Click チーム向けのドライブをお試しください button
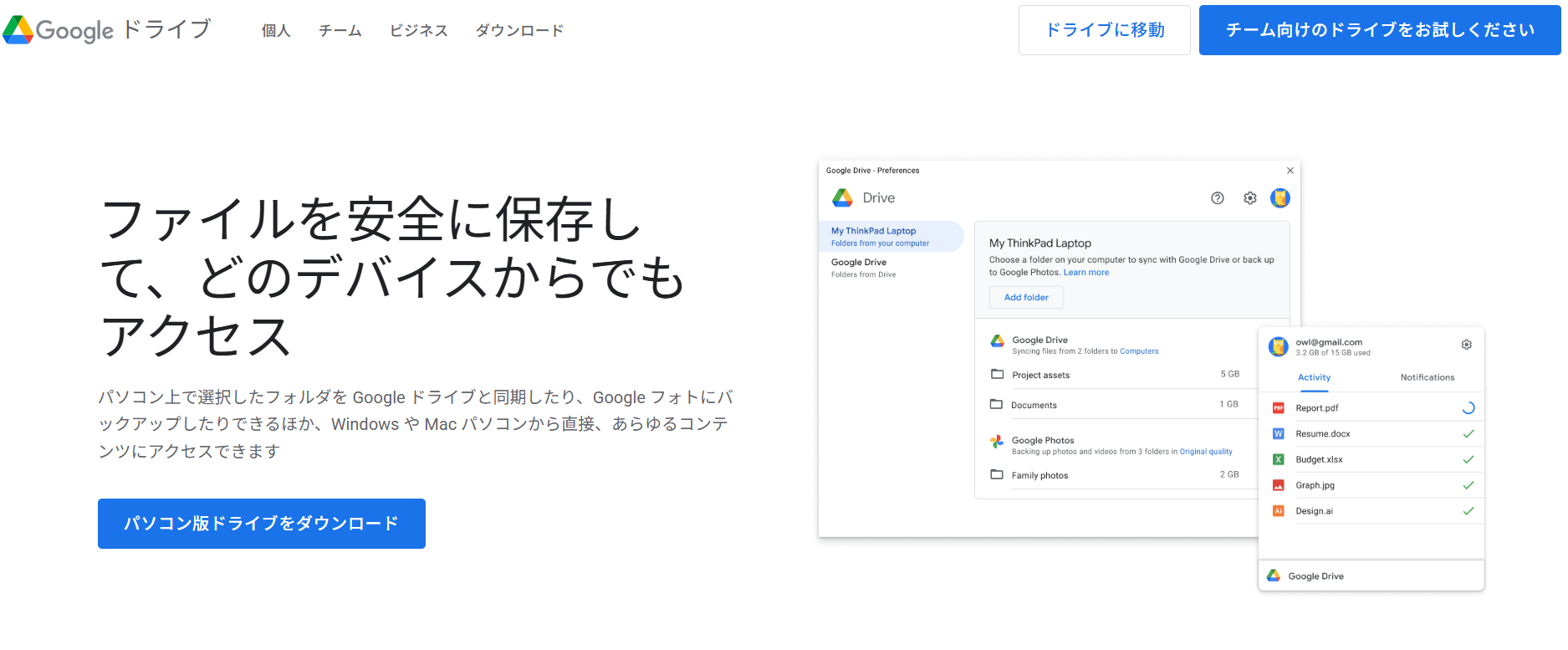Screen dimensions: 1568x650 1380,30
